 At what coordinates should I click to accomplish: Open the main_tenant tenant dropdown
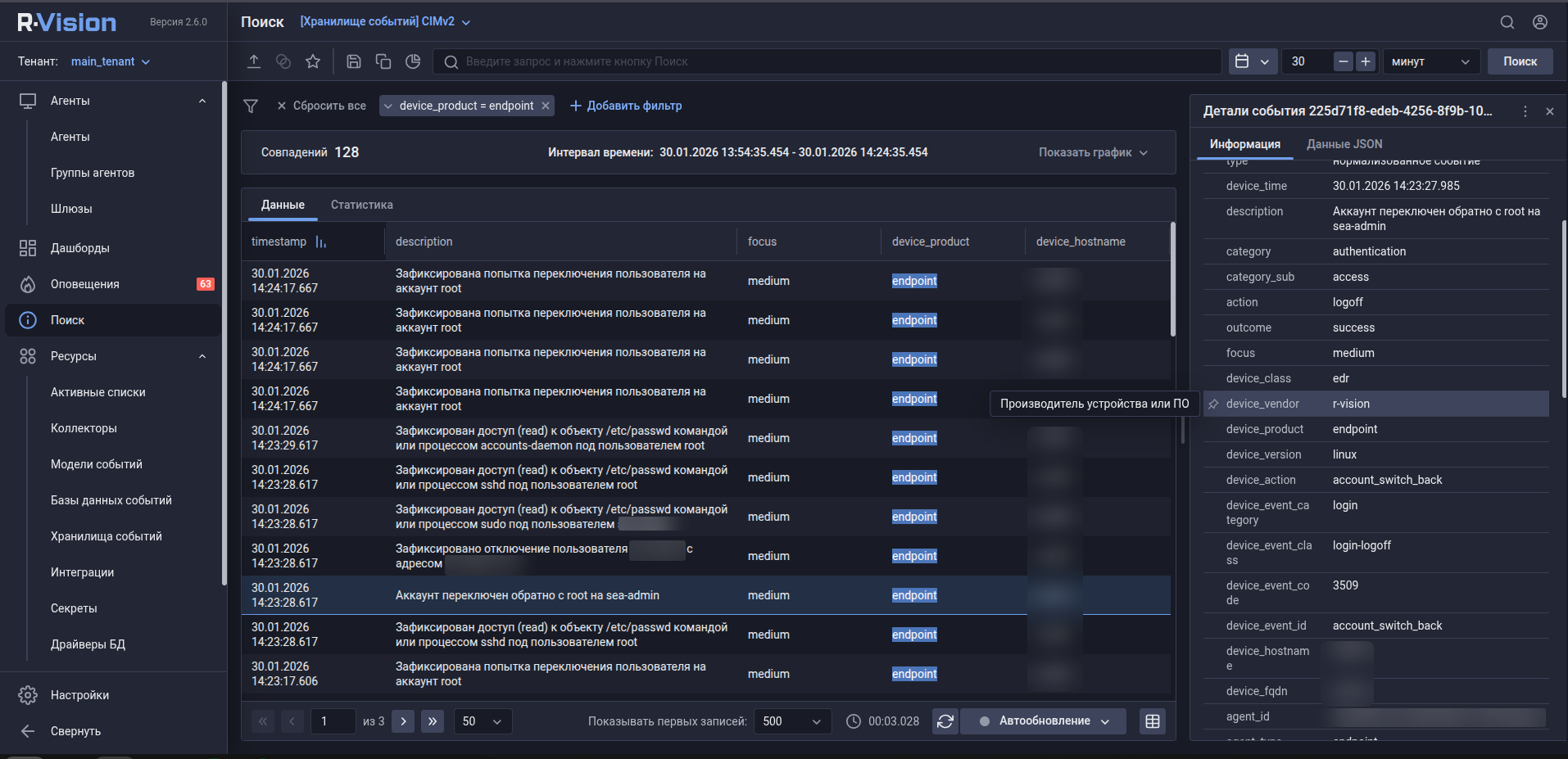(110, 61)
